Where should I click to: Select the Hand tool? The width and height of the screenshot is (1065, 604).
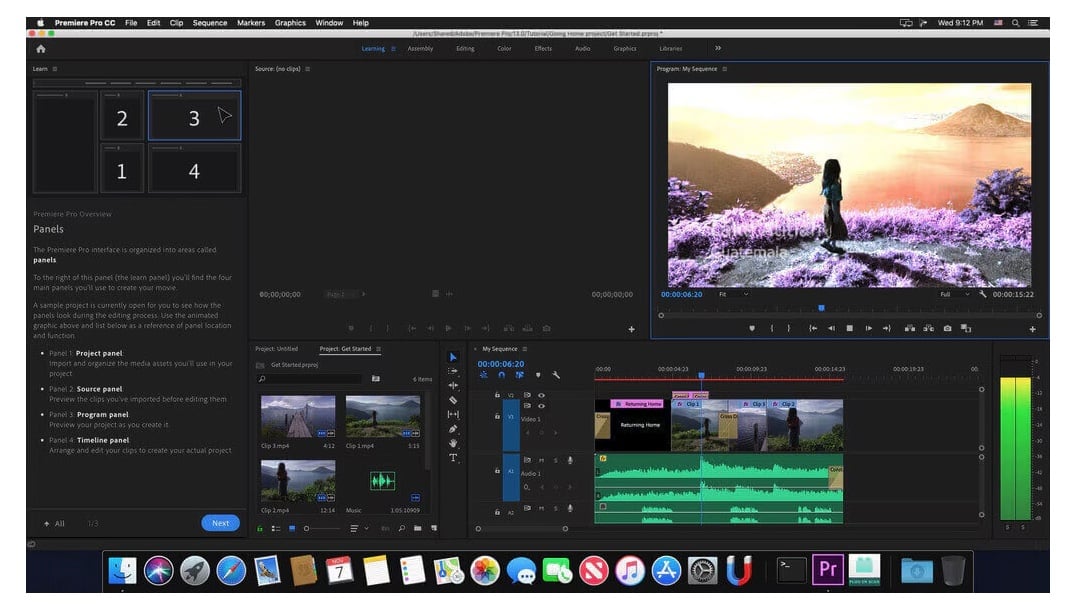point(453,443)
